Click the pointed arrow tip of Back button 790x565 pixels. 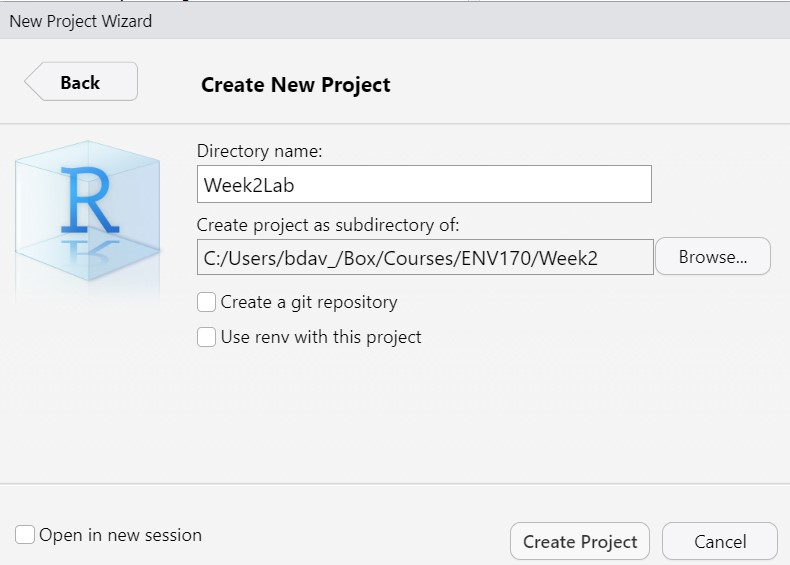point(31,82)
